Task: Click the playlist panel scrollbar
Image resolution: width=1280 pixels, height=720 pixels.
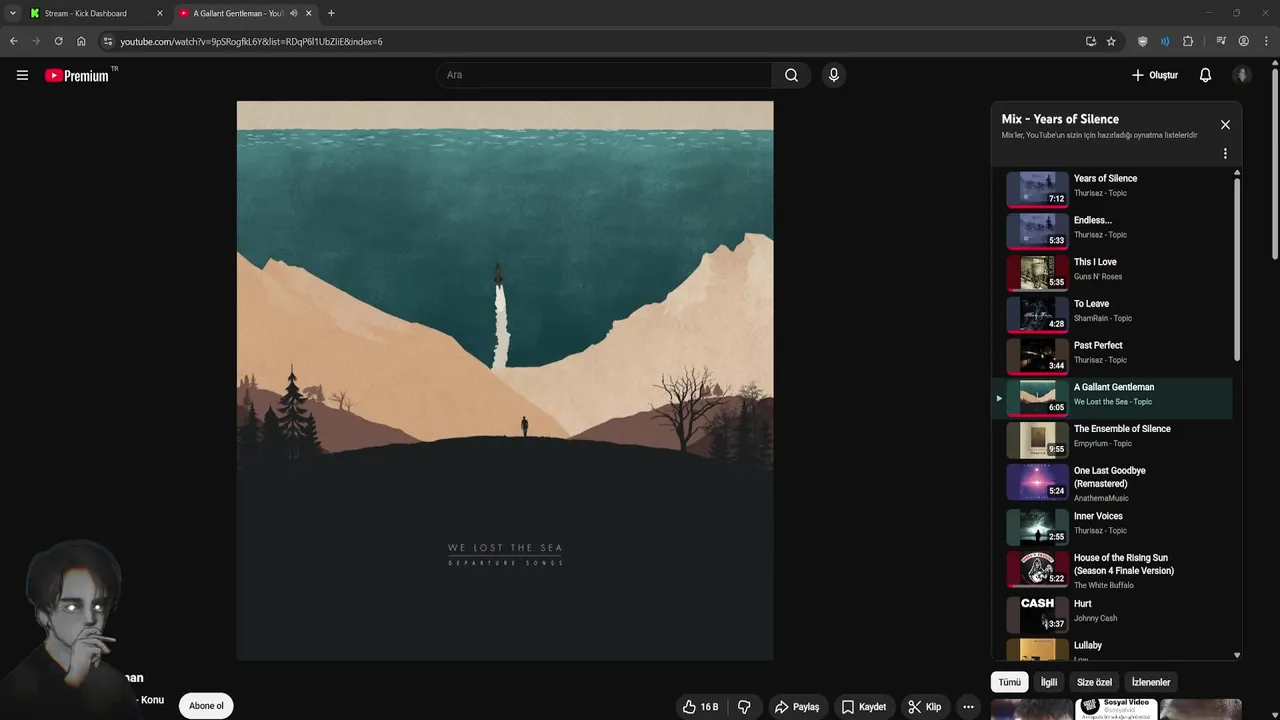Action: pos(1237,270)
